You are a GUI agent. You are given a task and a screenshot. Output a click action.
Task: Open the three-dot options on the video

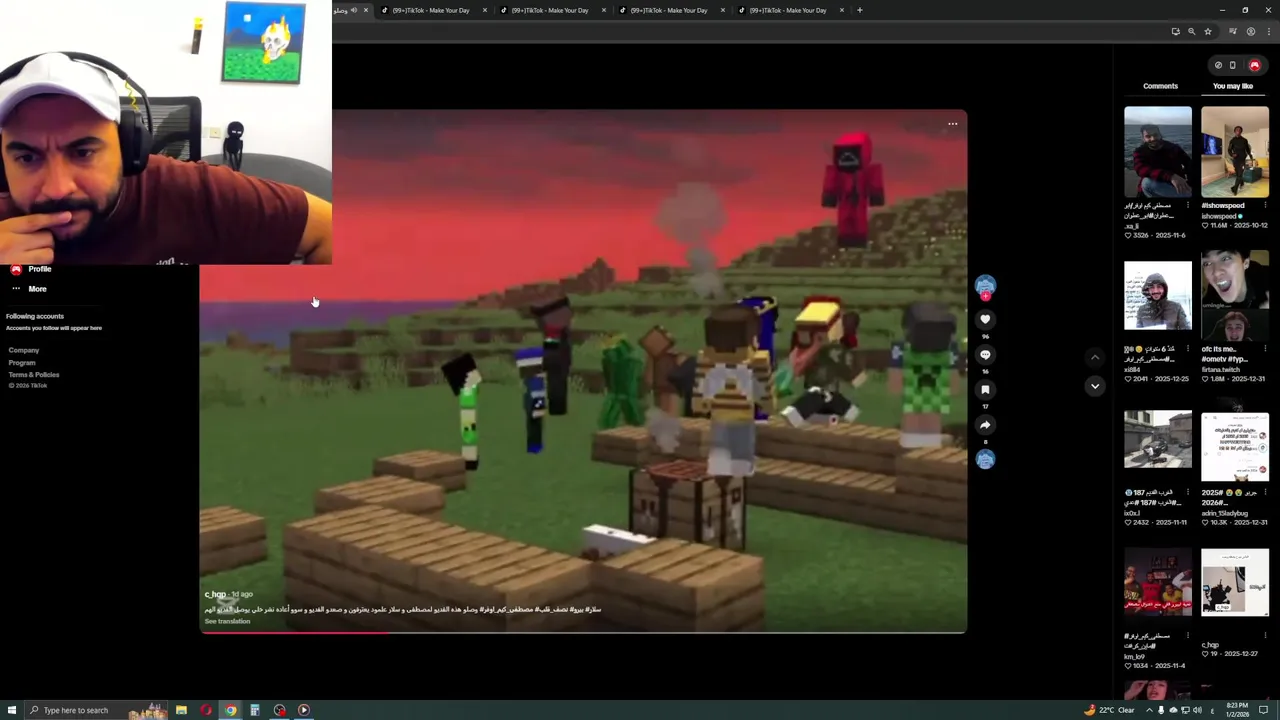pyautogui.click(x=952, y=124)
